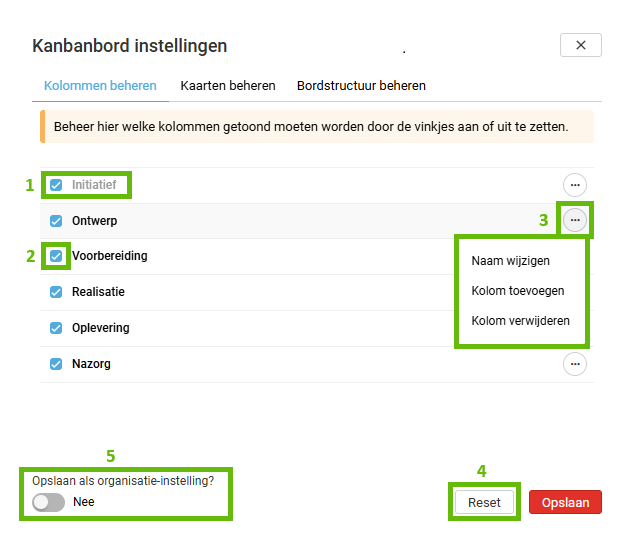Screen dimensions: 636x547
Task: Select Kolom toevoegen in the dropdown
Action: point(518,291)
